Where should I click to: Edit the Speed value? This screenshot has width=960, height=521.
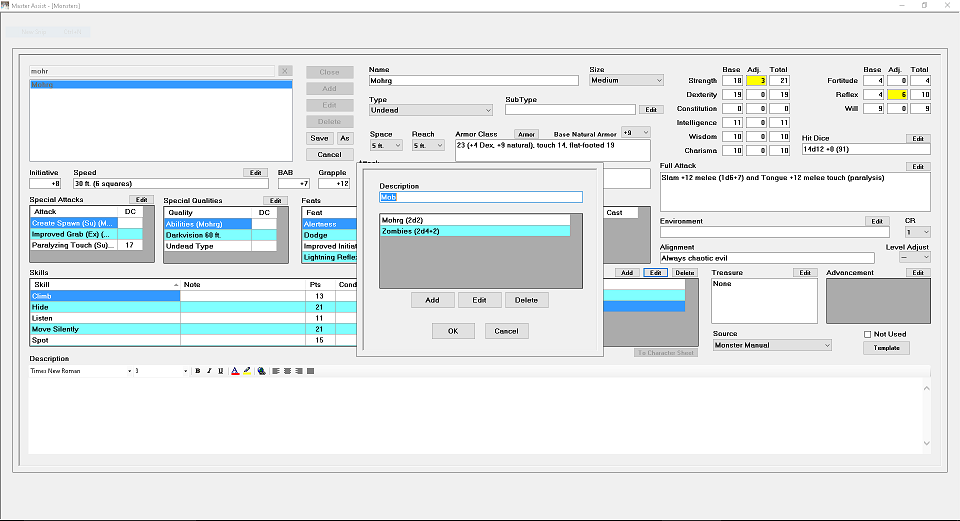pos(255,173)
